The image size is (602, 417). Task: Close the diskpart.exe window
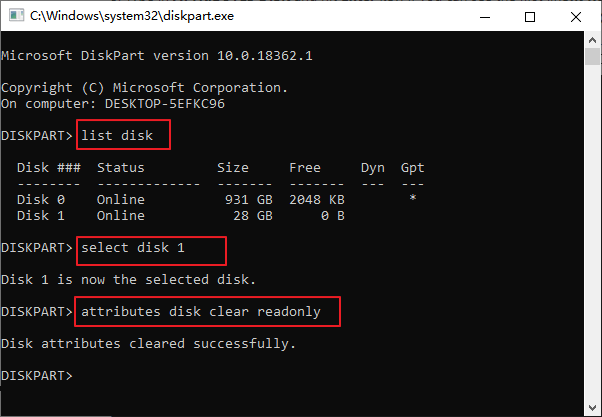[x=576, y=16]
